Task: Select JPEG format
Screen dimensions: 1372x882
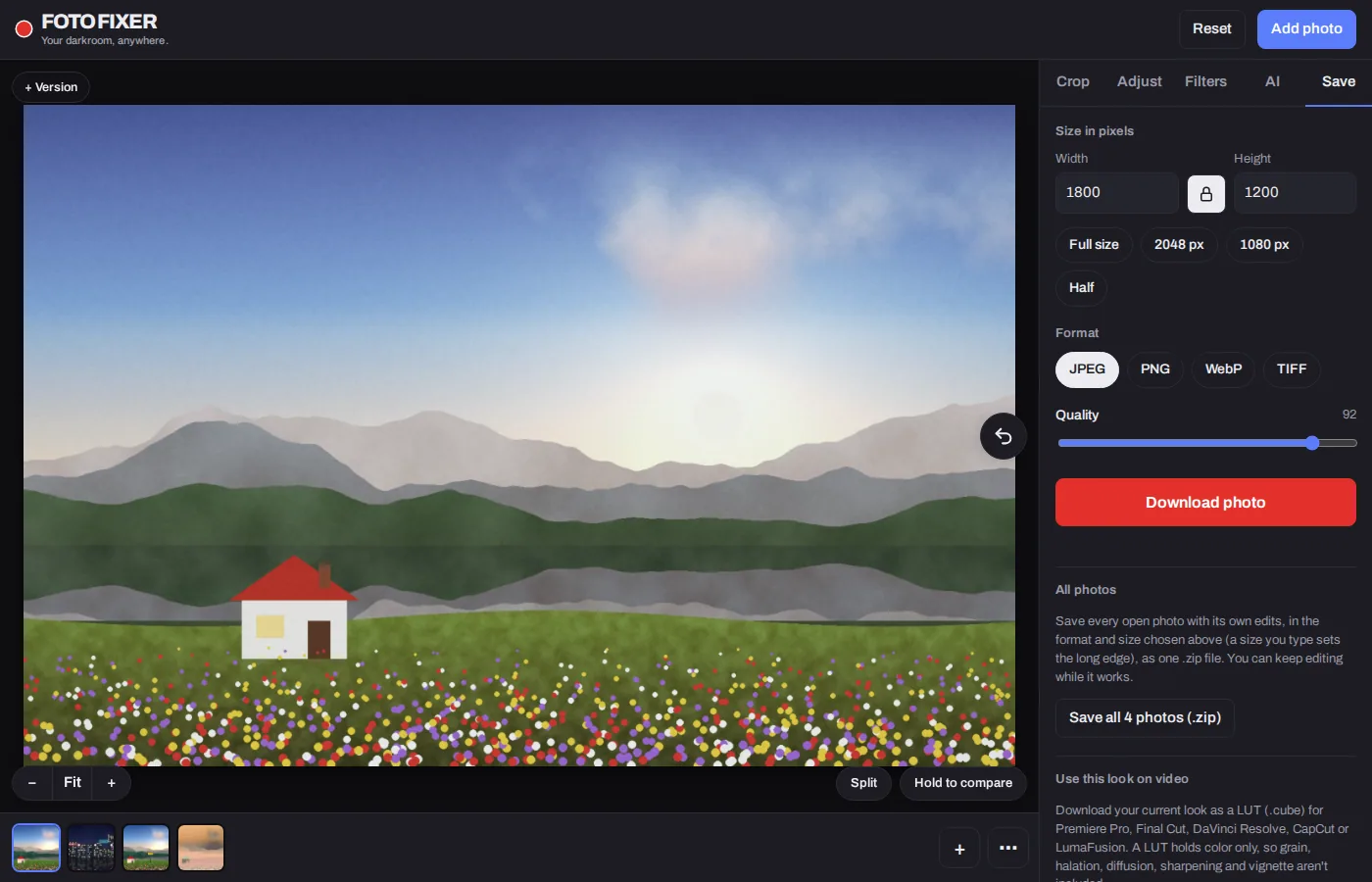Action: pyautogui.click(x=1087, y=369)
